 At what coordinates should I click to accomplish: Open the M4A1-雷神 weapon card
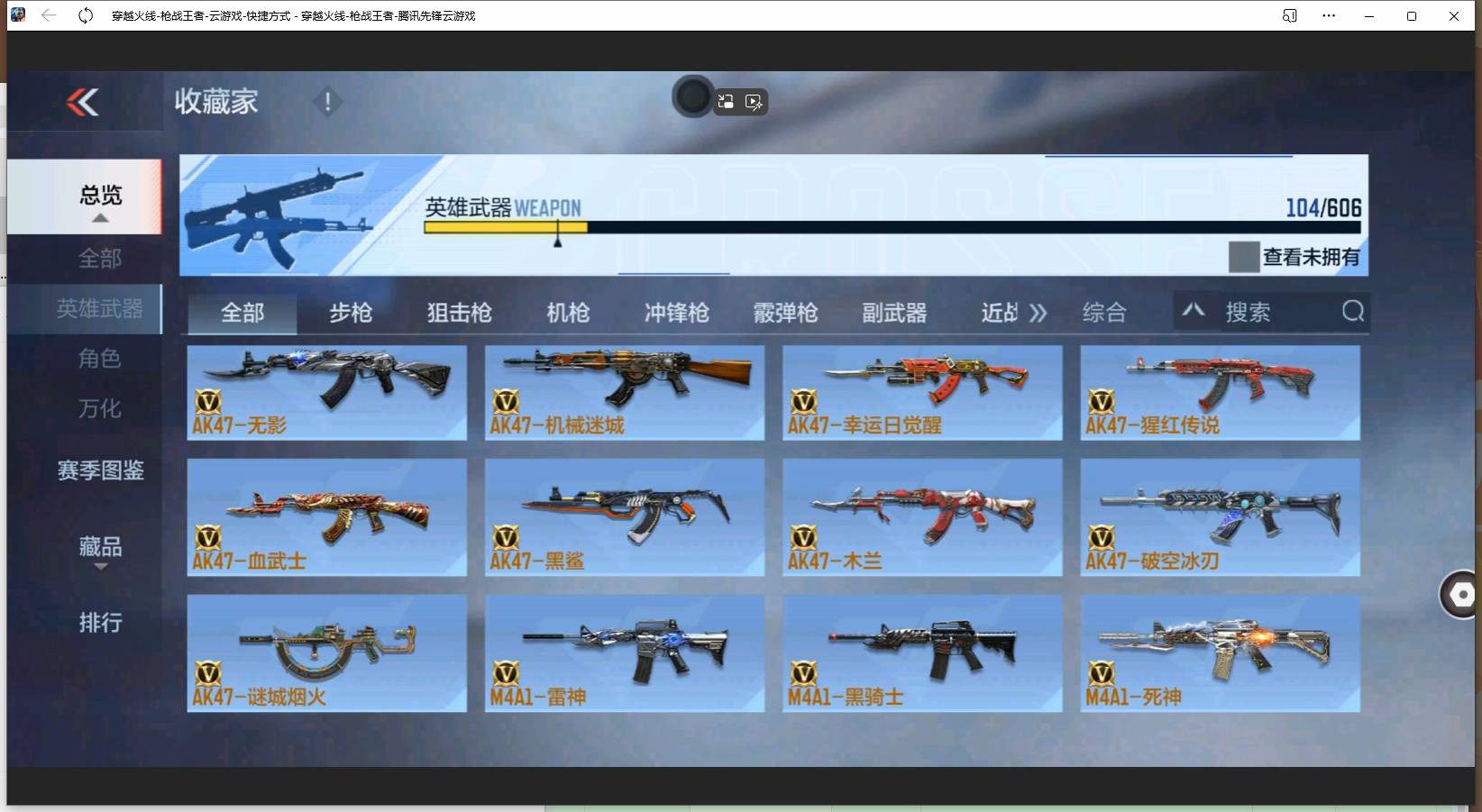click(625, 653)
